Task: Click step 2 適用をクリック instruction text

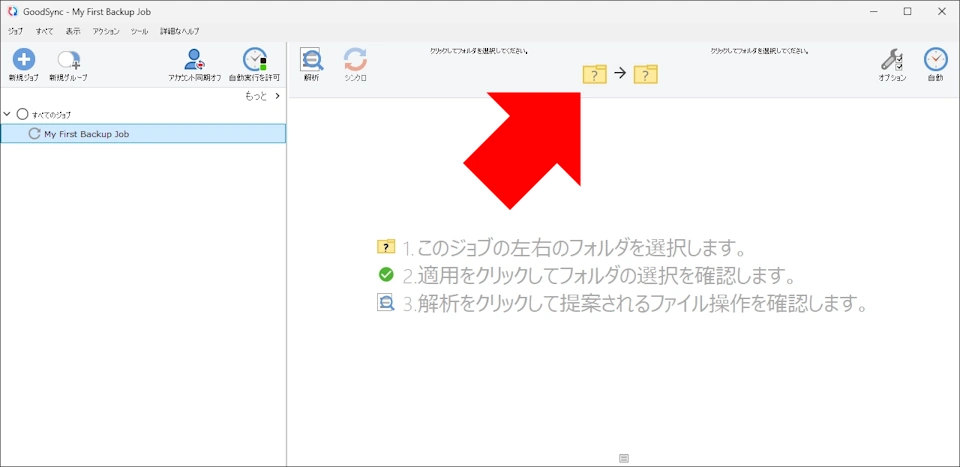Action: [599, 276]
